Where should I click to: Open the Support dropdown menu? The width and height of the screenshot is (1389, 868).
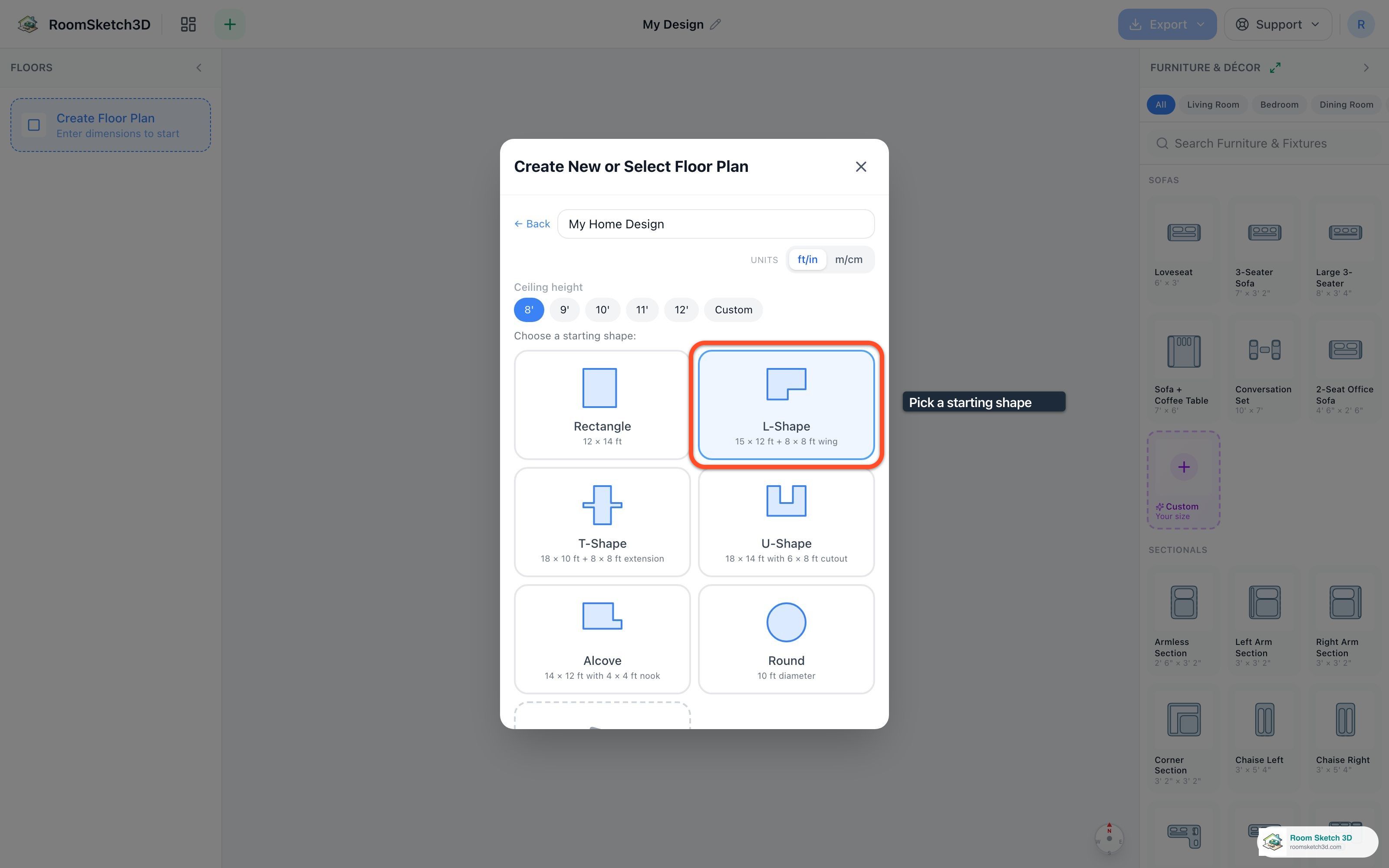click(1277, 24)
